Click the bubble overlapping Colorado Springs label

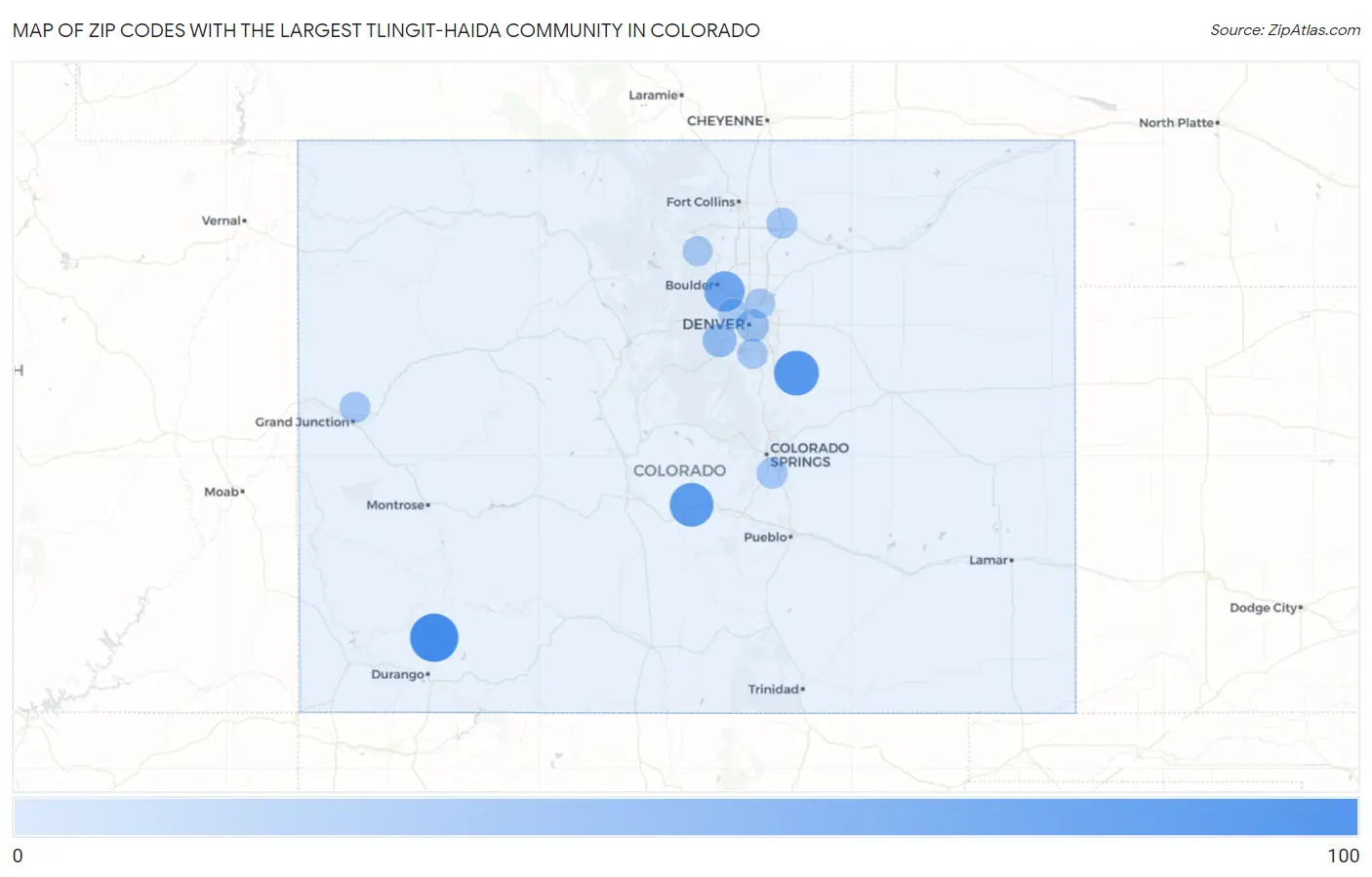(772, 473)
